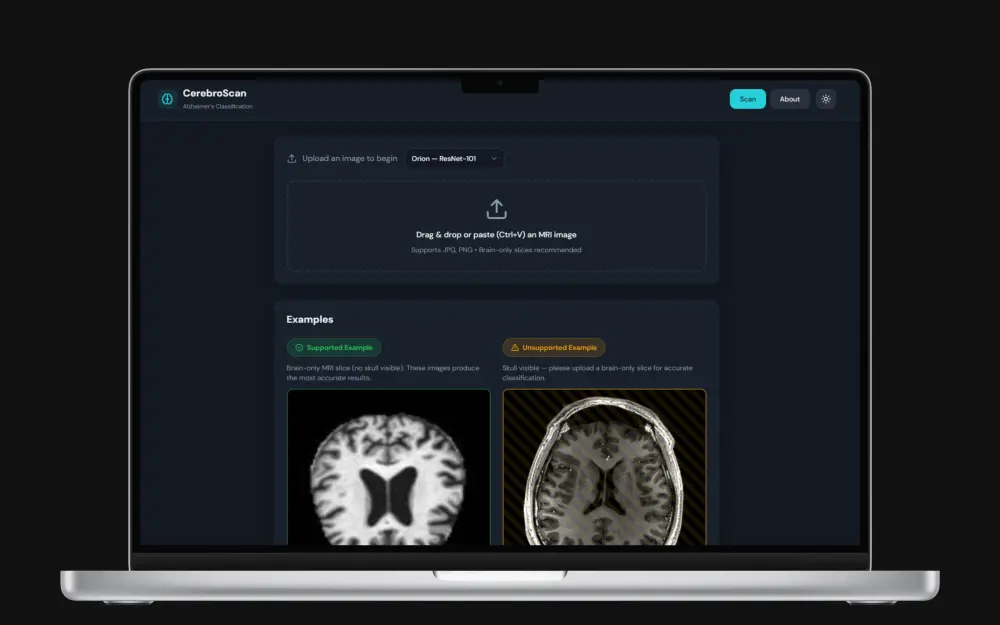The image size is (1000, 625).
Task: Expand the model selector chevron
Action: pos(492,158)
